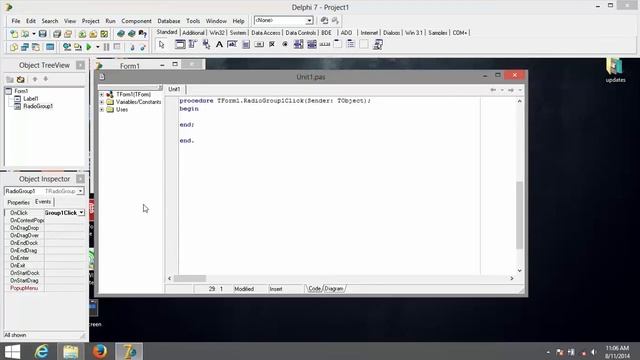The height and width of the screenshot is (360, 640).
Task: Select the Unit1 editor tab
Action: 174,89
